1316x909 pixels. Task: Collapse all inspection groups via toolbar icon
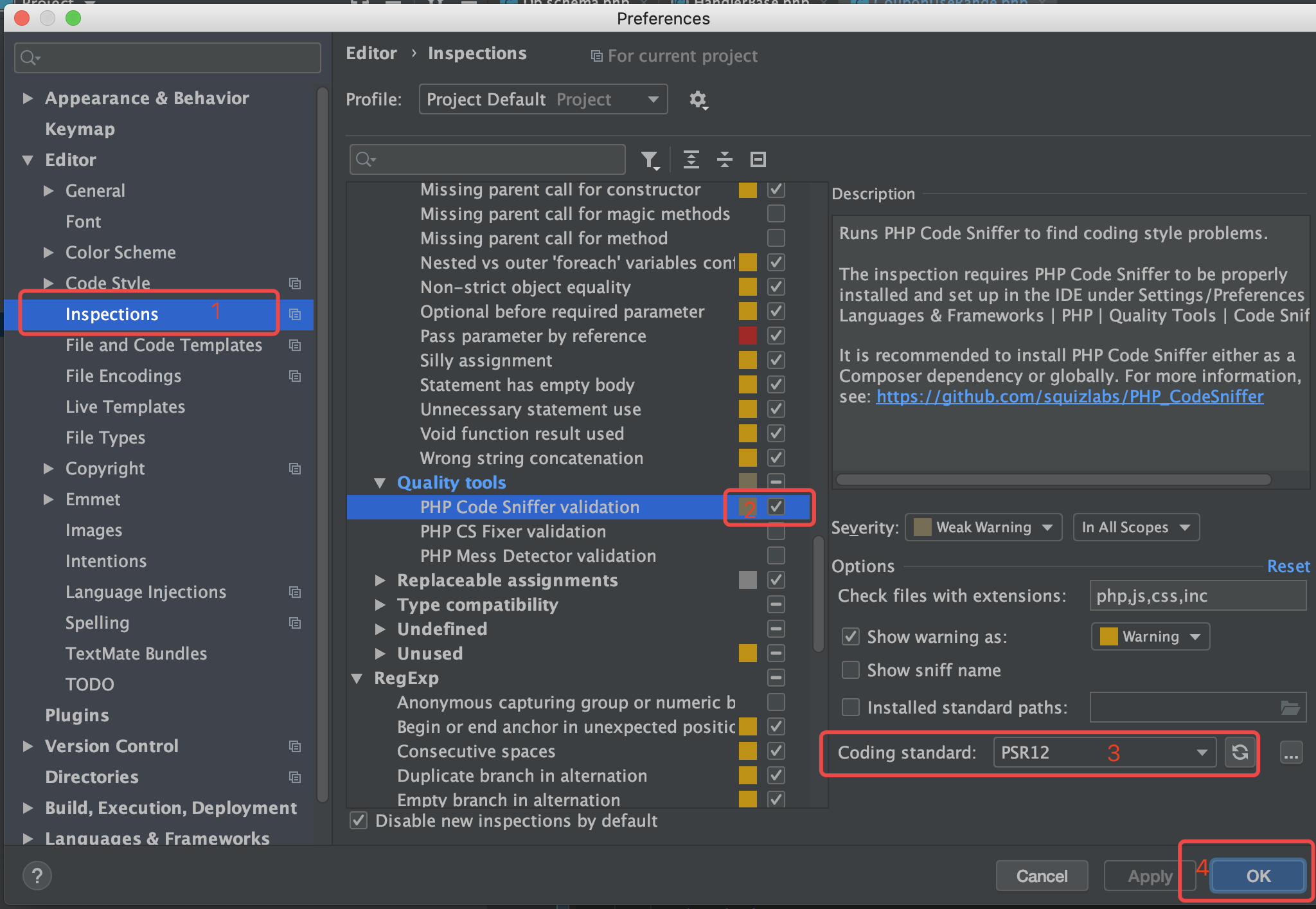pos(725,159)
